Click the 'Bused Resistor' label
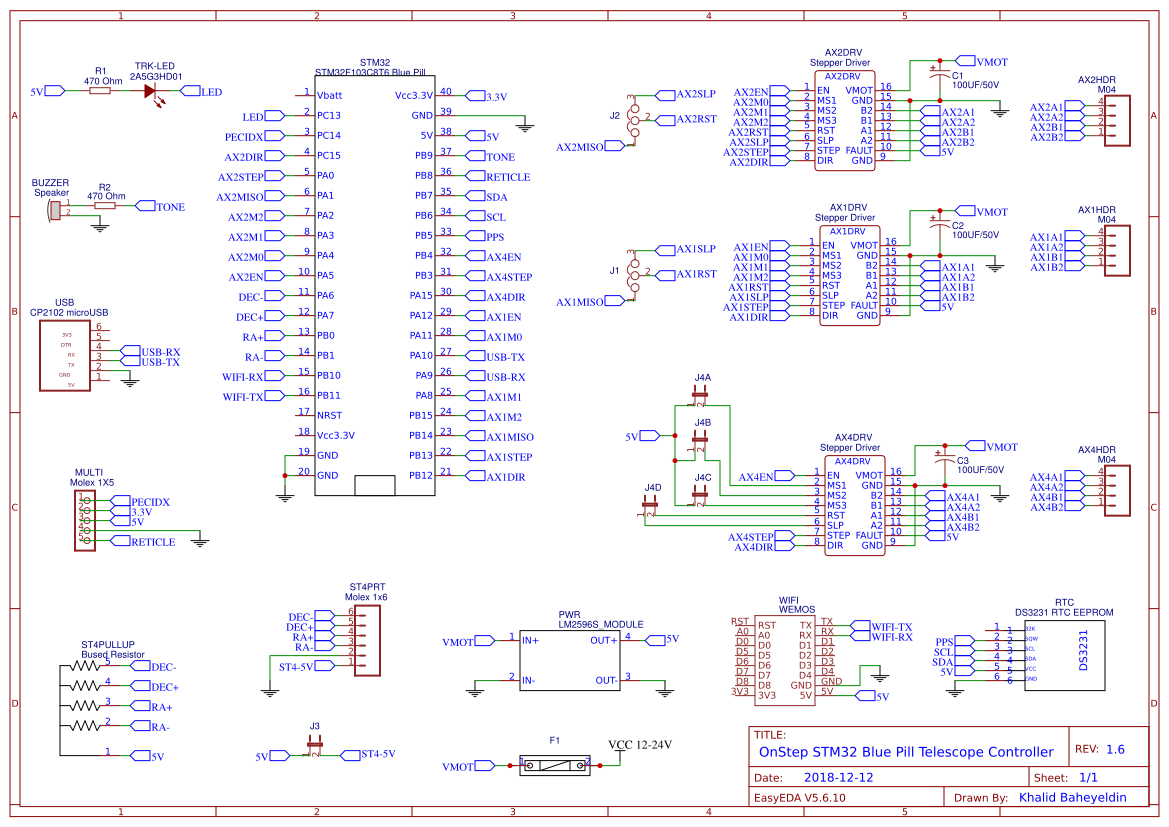1169x827 pixels. 113,654
